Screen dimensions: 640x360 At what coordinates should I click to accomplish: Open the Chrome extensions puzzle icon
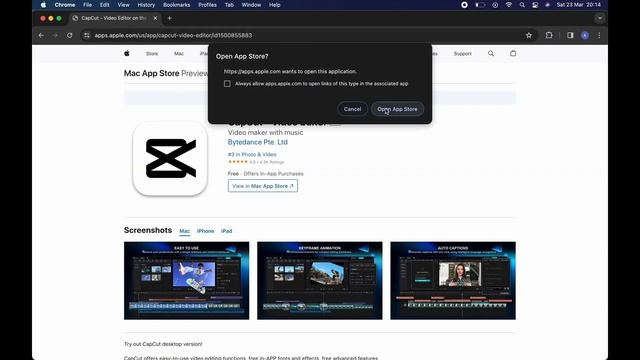(549, 36)
